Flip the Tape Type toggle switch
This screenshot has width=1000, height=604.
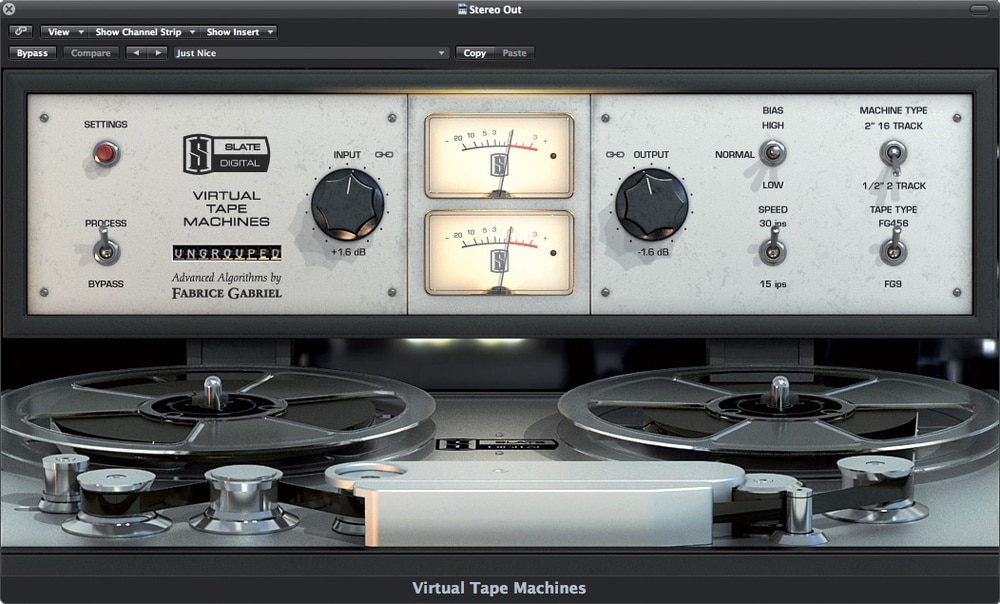point(893,247)
